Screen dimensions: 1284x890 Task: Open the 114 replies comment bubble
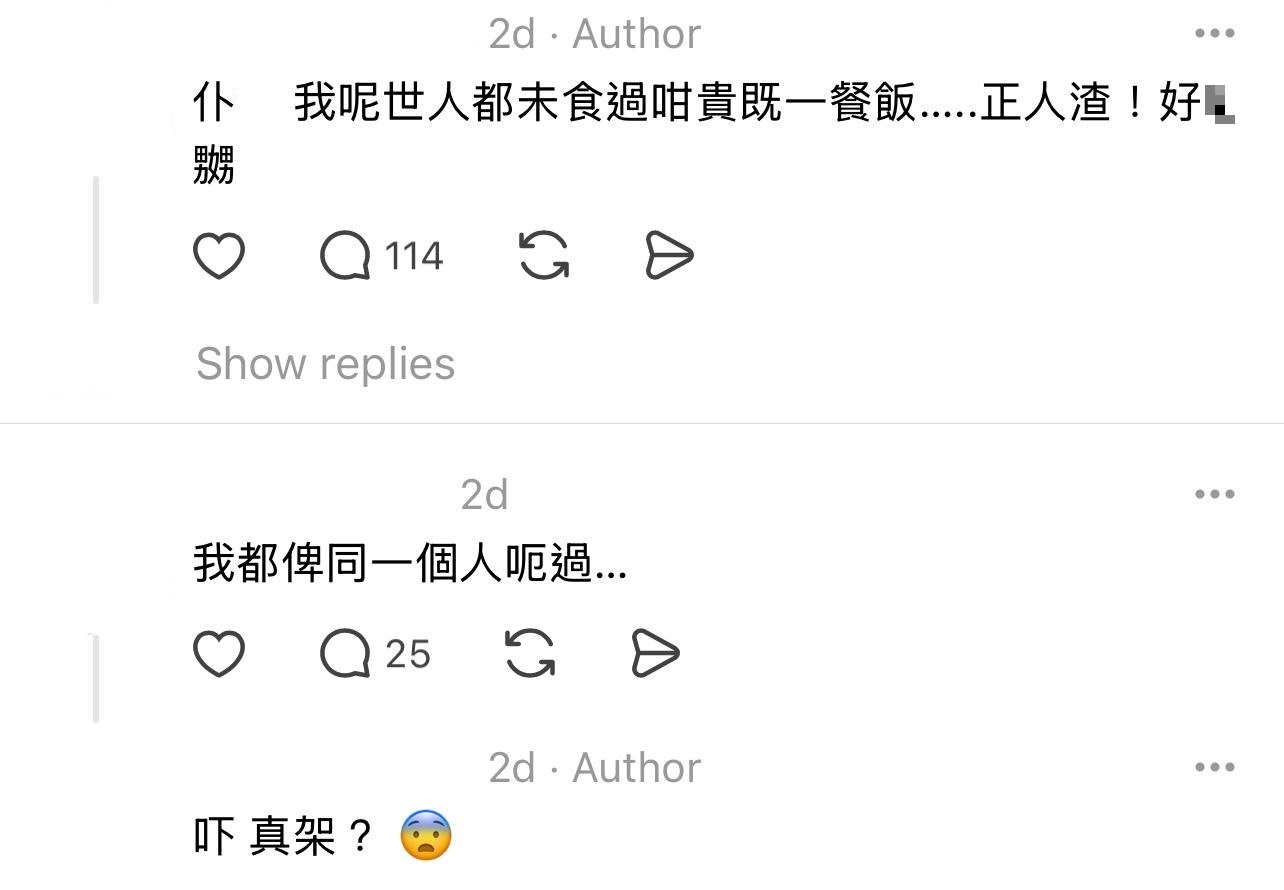coord(345,256)
